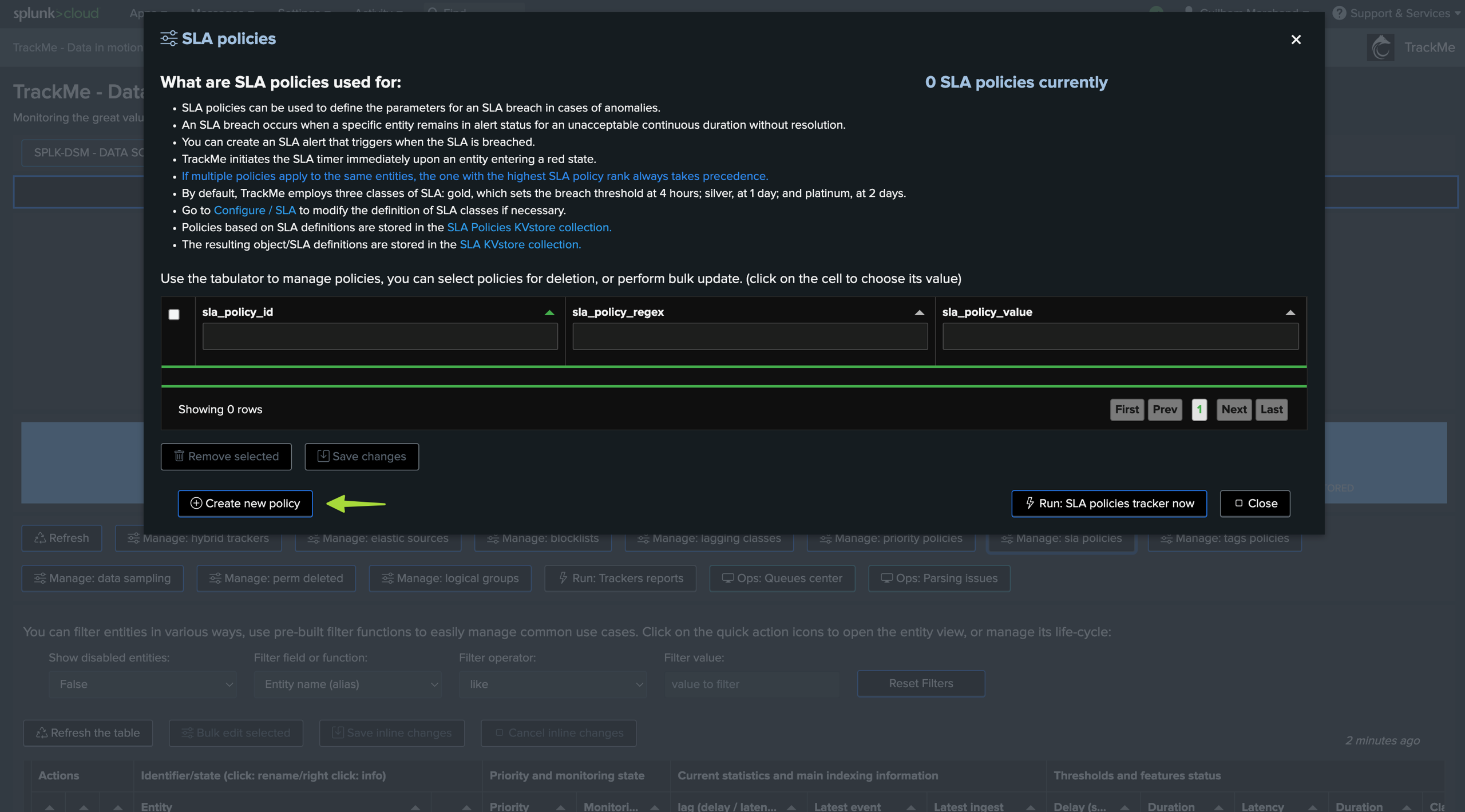The image size is (1465, 812).
Task: Open Ops: Parsing issues
Action: click(x=939, y=579)
